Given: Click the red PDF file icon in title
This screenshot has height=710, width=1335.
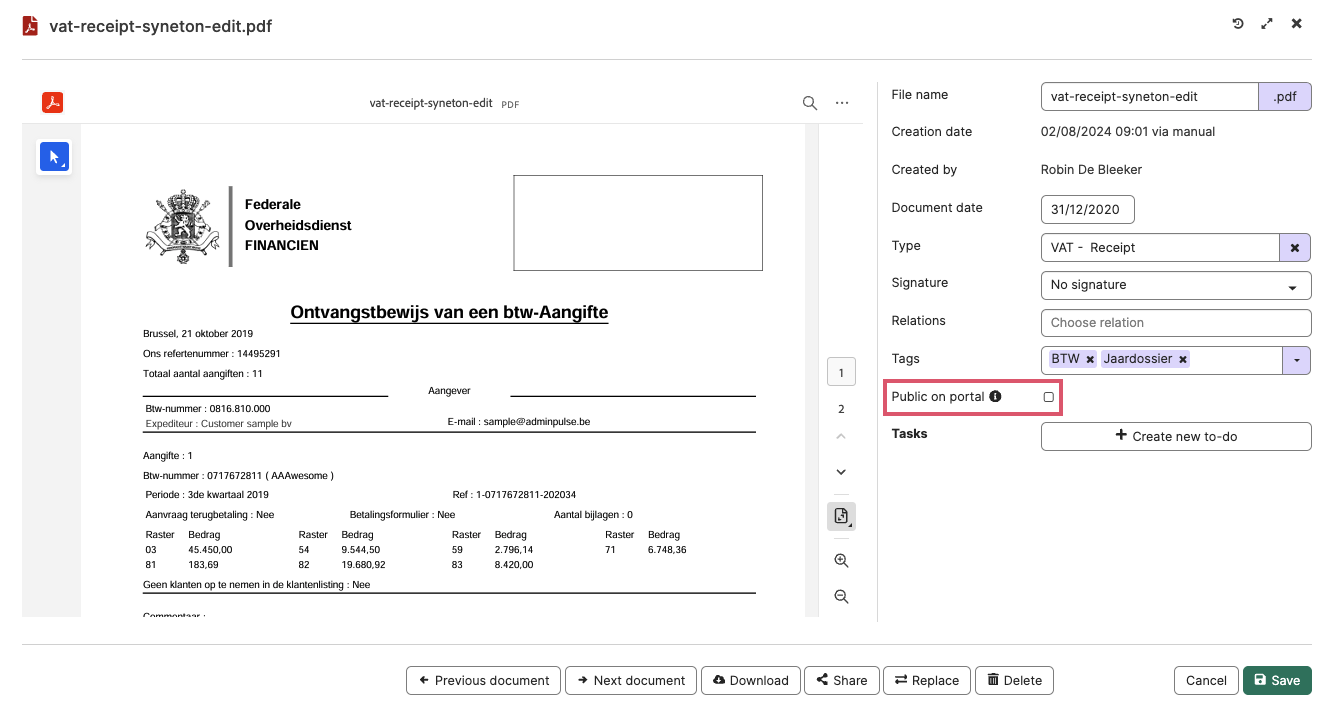Looking at the screenshot, I should (31, 26).
